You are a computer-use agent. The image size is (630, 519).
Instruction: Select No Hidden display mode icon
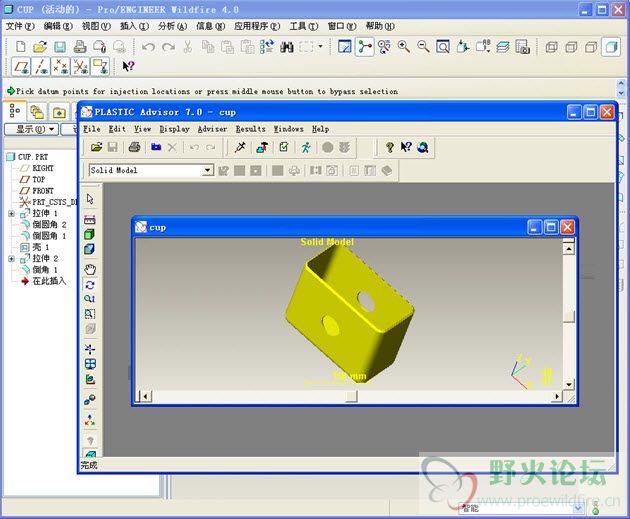coord(591,47)
